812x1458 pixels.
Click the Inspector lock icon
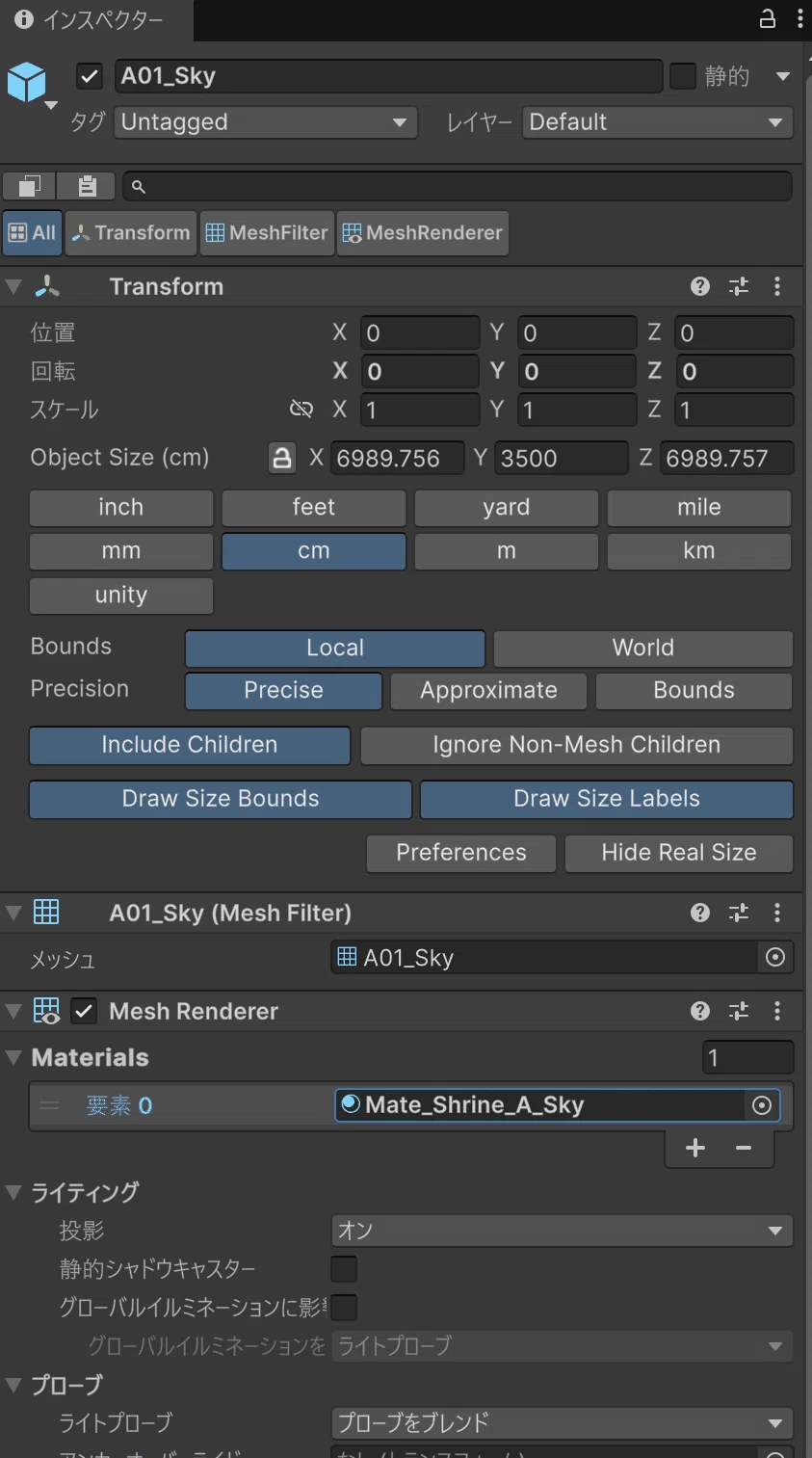pos(767,19)
